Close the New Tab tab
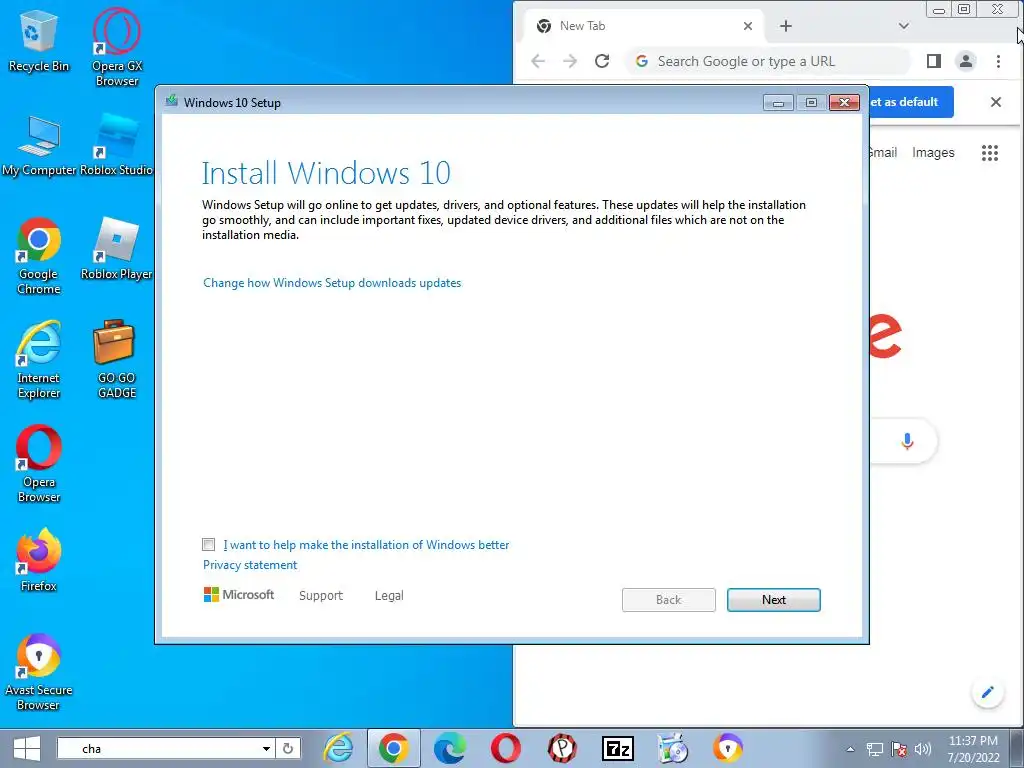Viewport: 1024px width, 768px height. coord(748,26)
